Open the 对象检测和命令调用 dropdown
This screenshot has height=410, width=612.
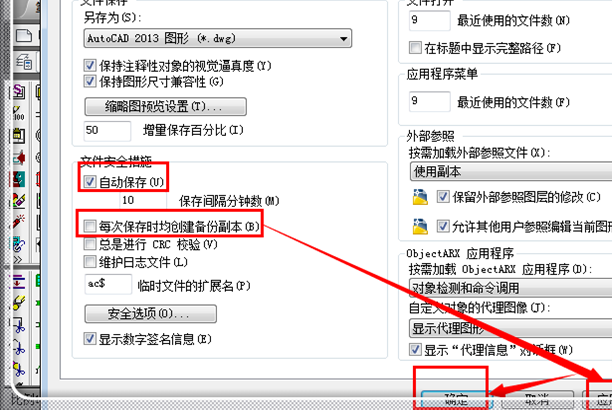(x=511, y=288)
